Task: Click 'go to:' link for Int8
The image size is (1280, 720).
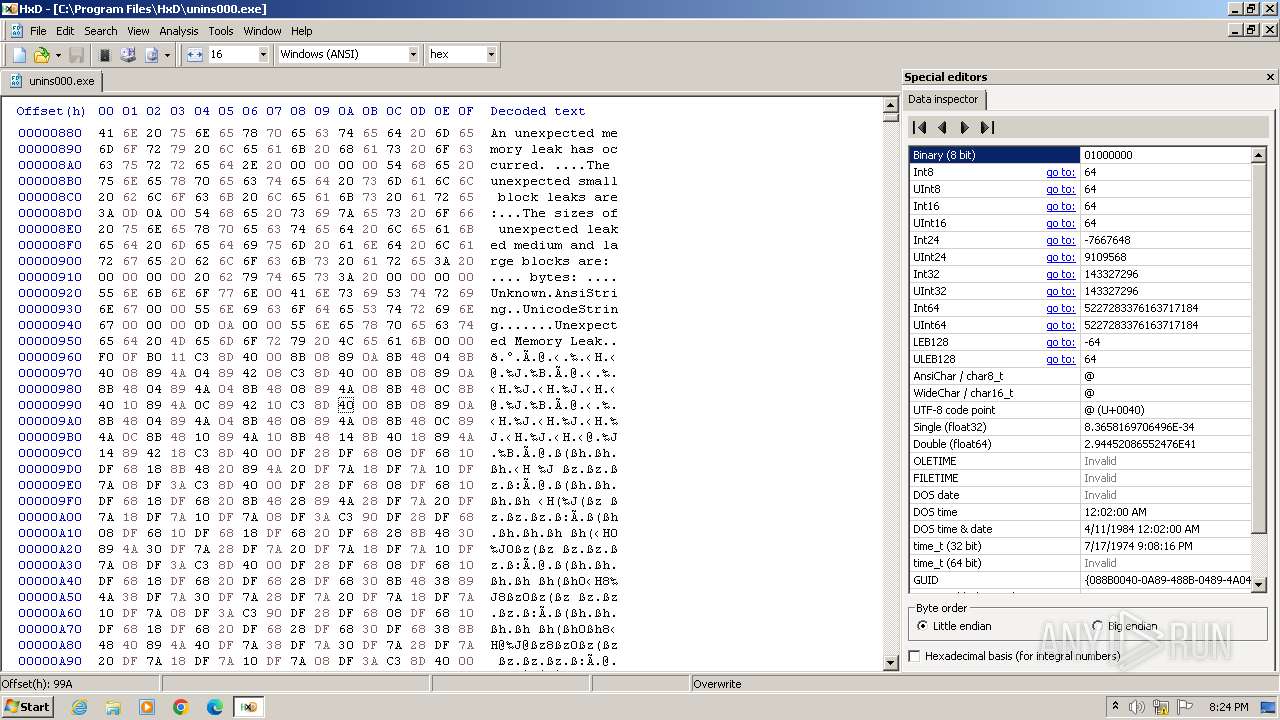Action: click(x=1060, y=172)
